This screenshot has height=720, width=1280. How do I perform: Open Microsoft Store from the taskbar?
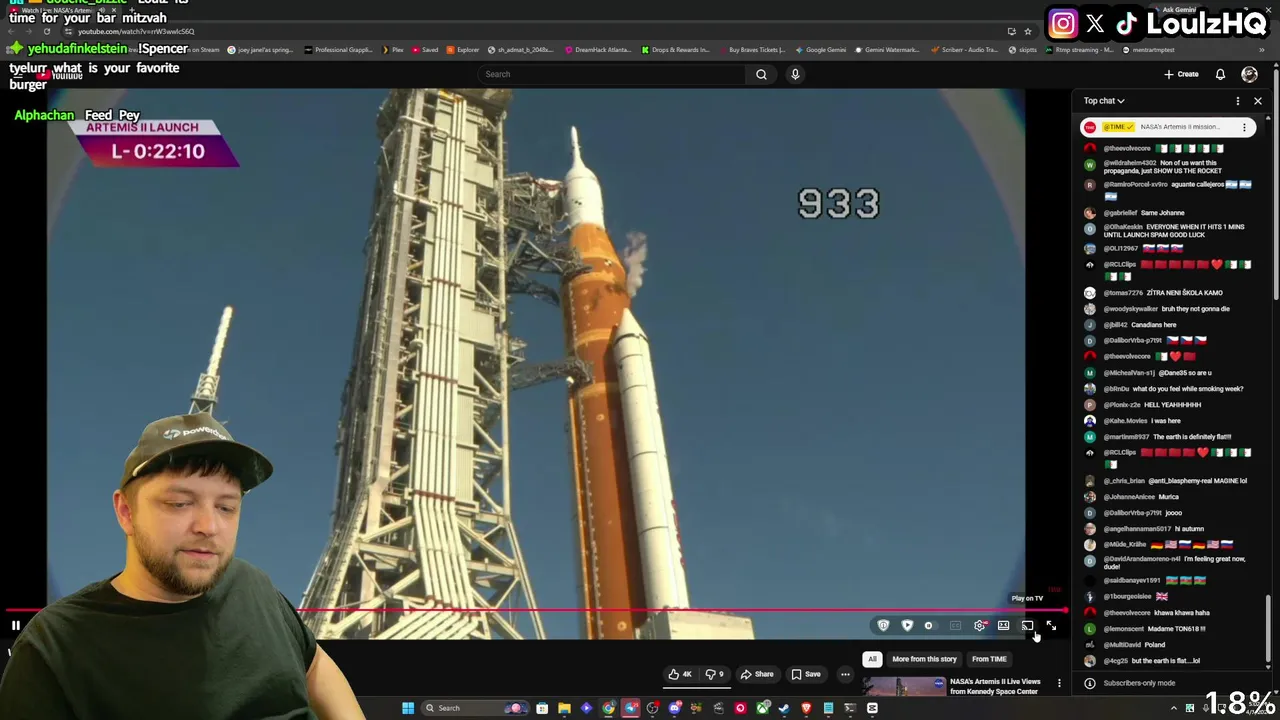click(x=541, y=708)
